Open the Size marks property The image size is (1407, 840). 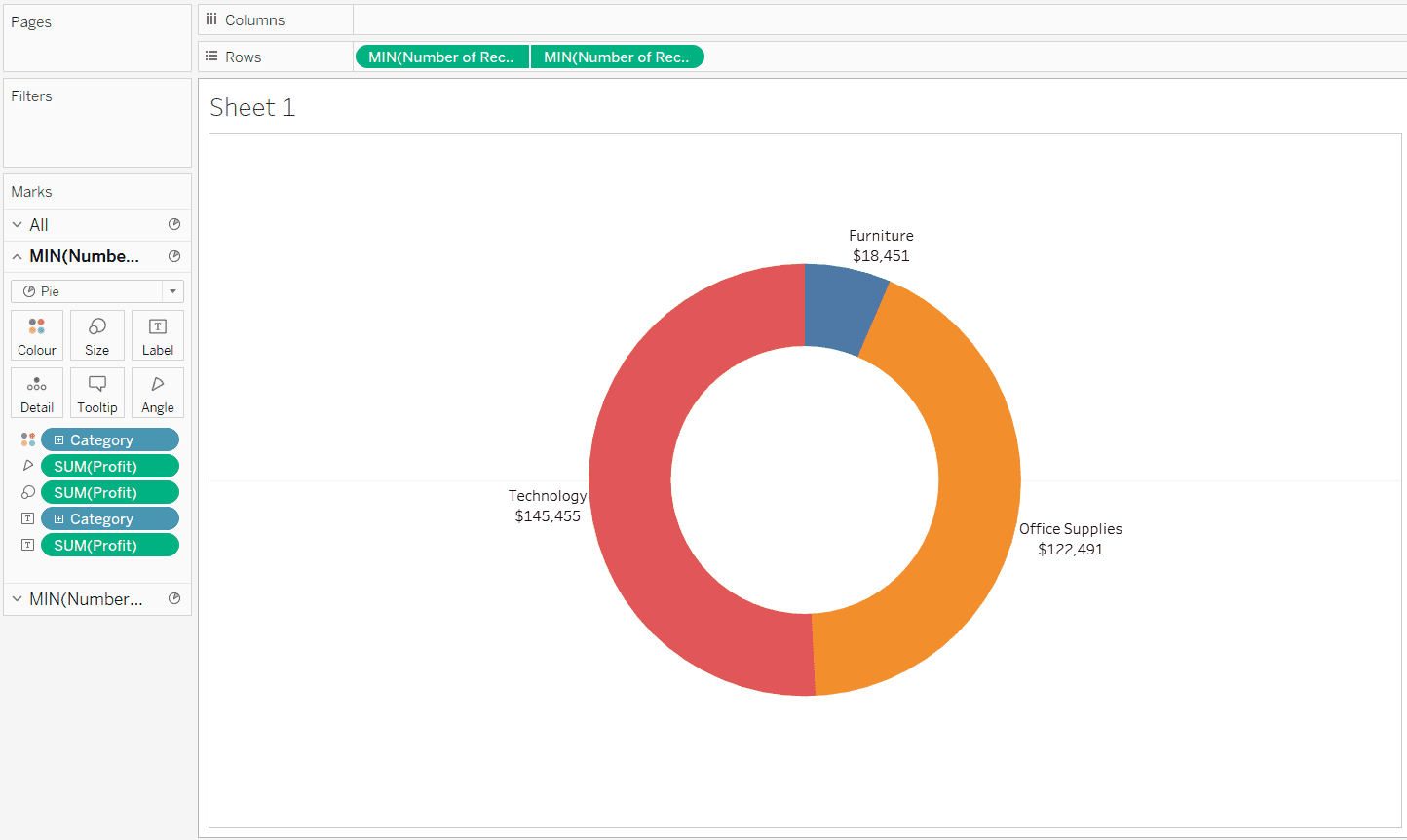pos(97,335)
